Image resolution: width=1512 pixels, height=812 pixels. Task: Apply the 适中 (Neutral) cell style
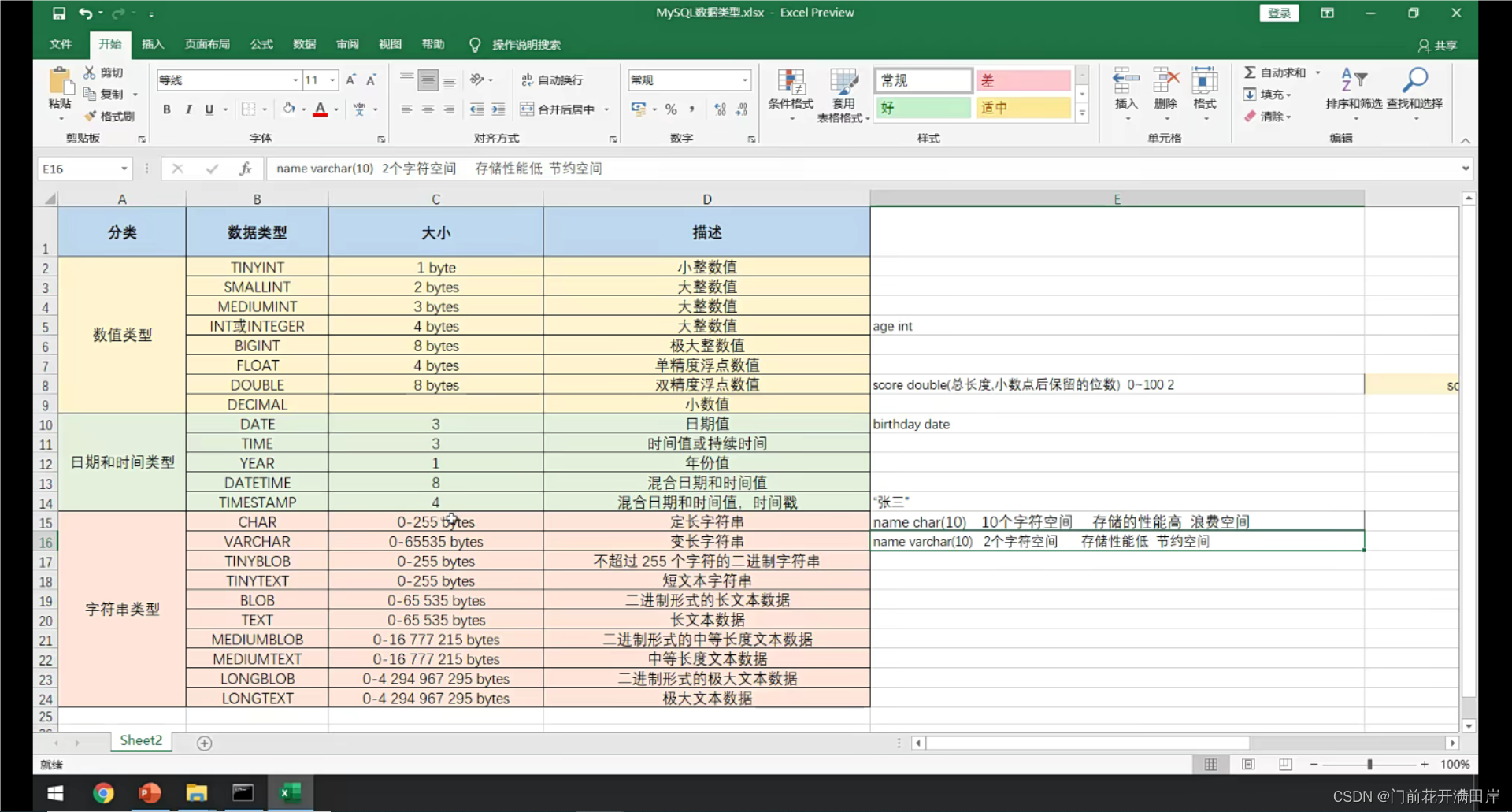click(1024, 107)
